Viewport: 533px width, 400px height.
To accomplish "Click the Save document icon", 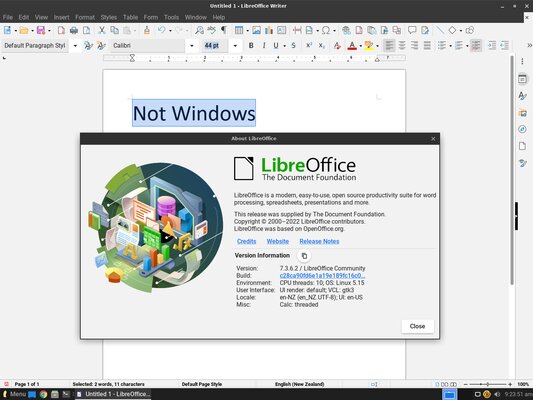I will (41, 30).
